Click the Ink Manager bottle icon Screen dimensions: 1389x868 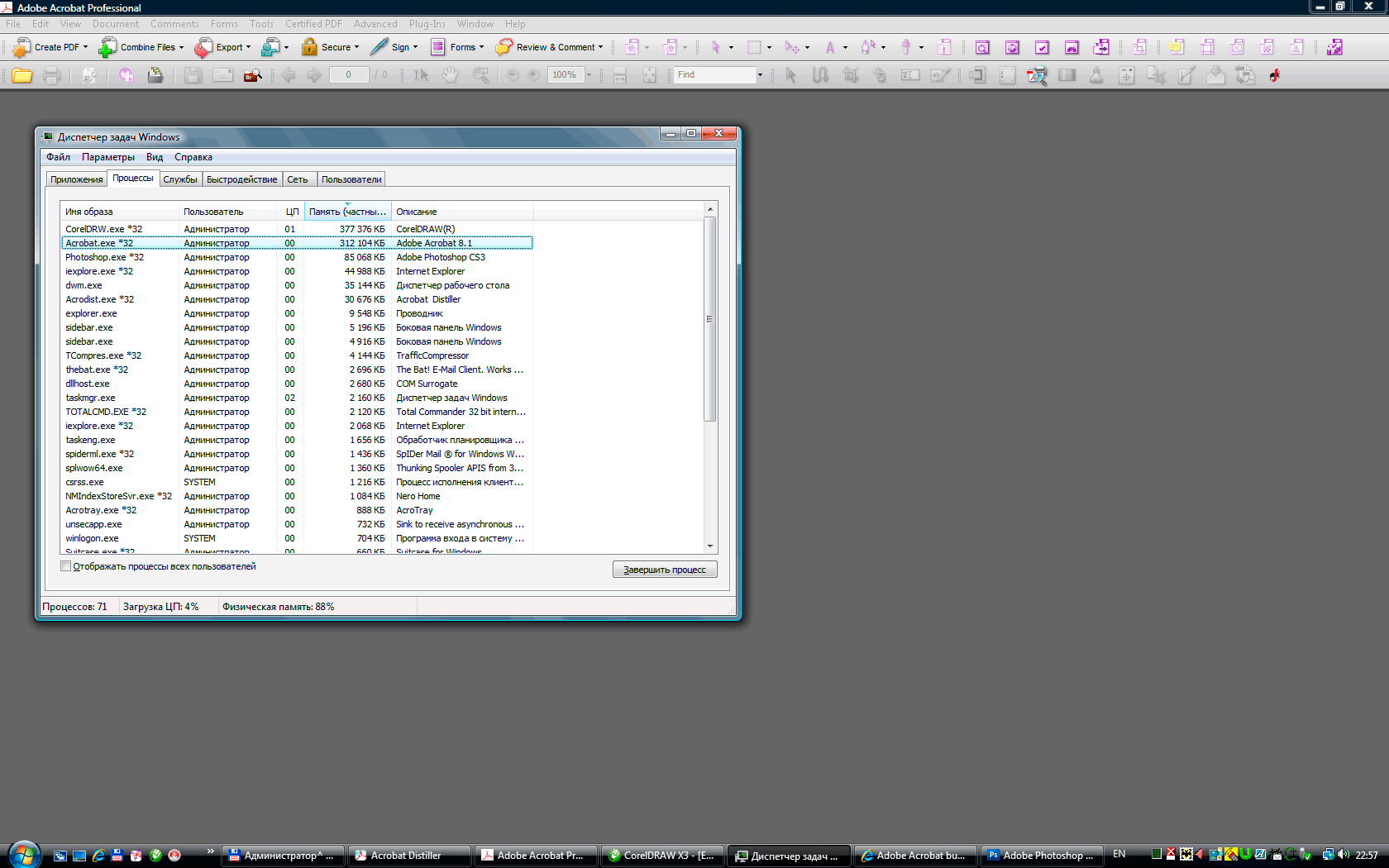1096,75
